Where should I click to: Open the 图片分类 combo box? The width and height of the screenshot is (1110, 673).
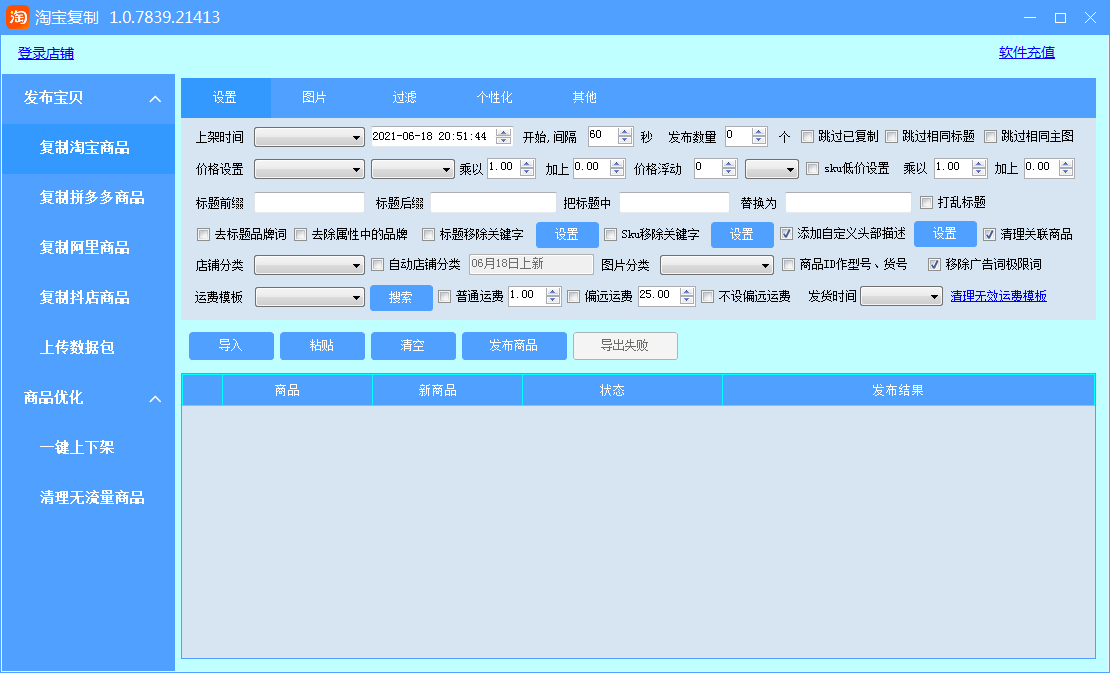(x=716, y=265)
